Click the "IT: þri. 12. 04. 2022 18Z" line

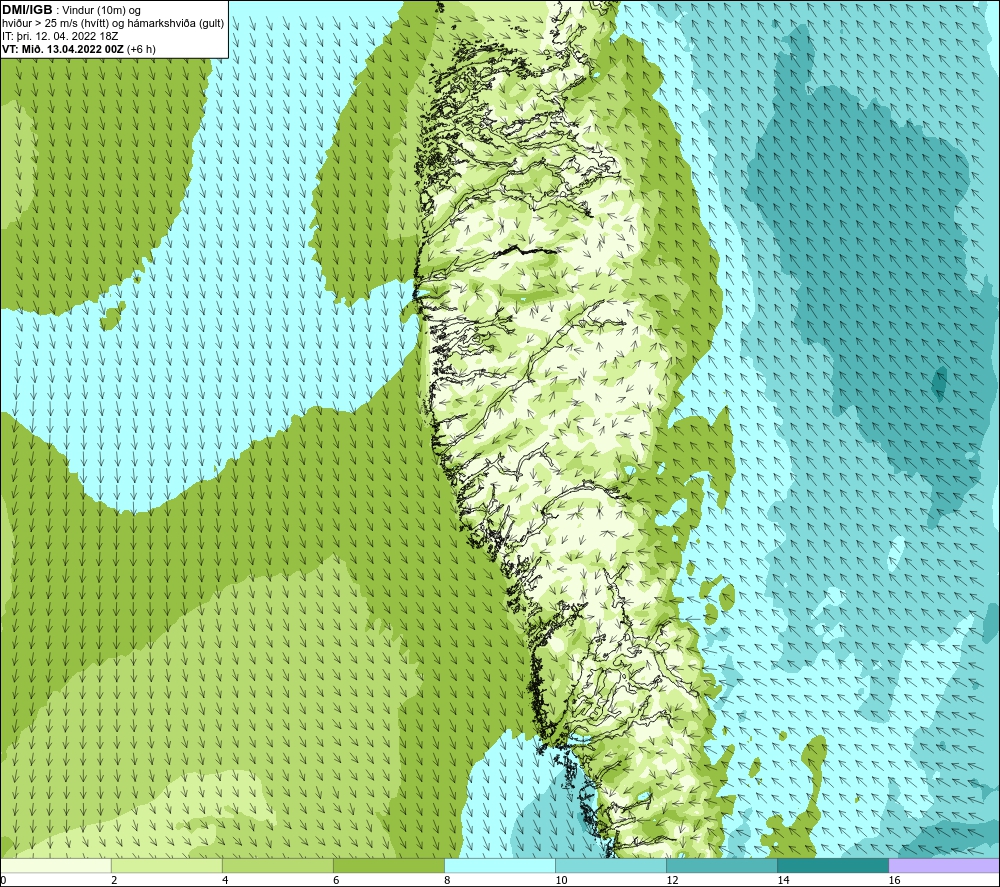coord(60,36)
